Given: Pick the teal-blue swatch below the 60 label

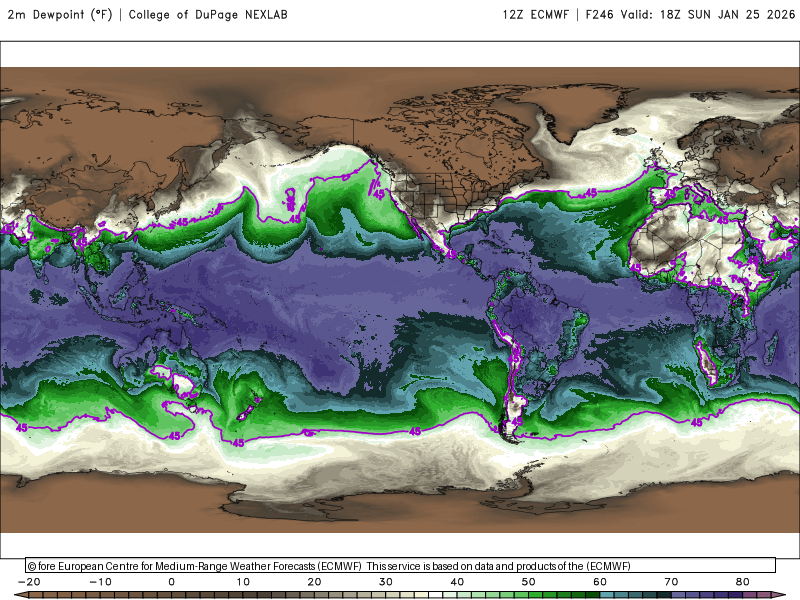Looking at the screenshot, I should click(x=607, y=595).
